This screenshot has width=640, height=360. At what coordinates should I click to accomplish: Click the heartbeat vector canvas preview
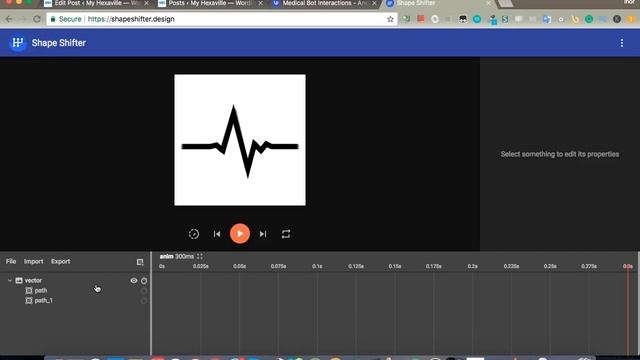pyautogui.click(x=240, y=140)
